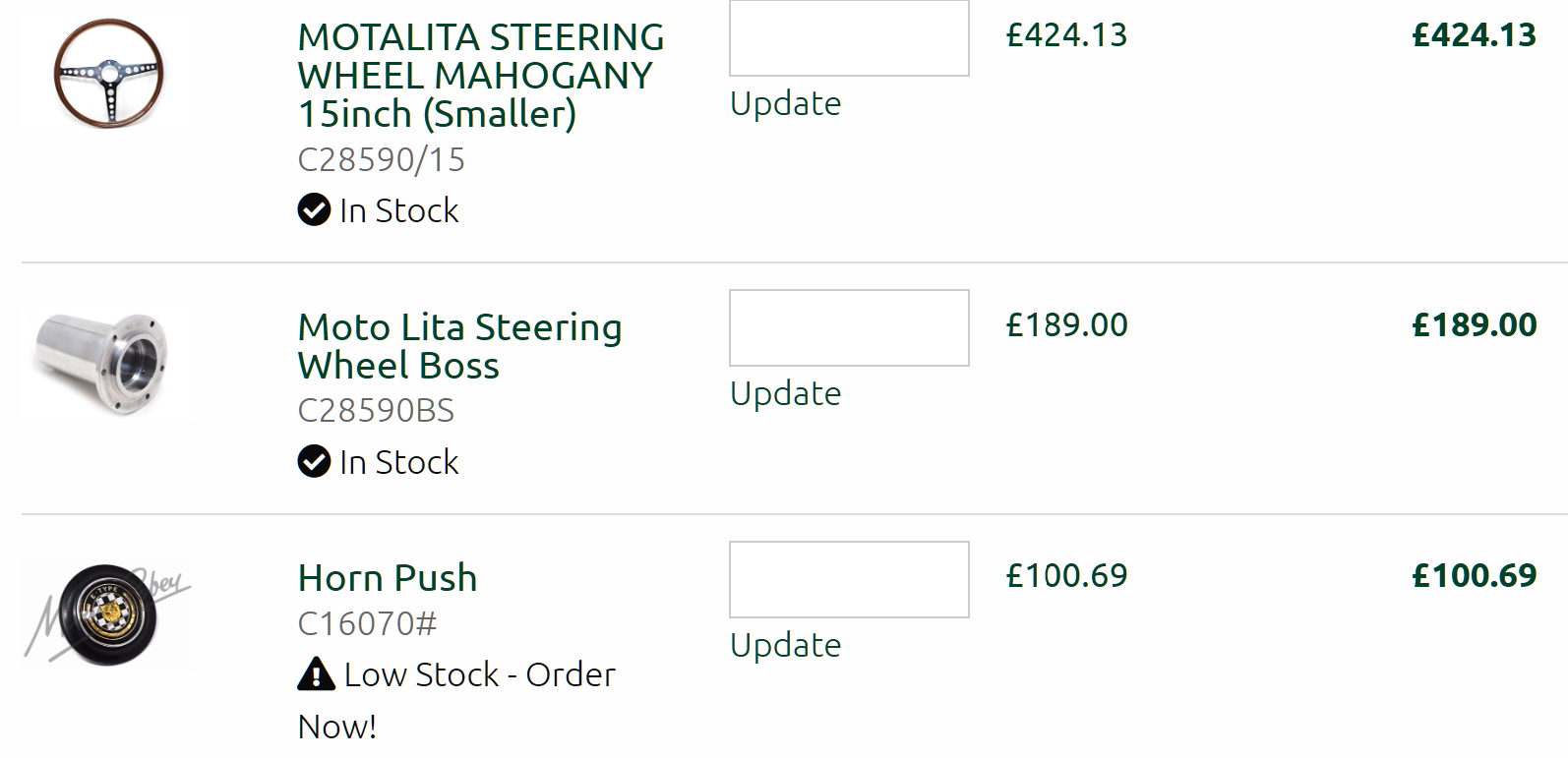Click the mahogany steering wheel thumbnail
This screenshot has width=1568, height=758.
point(108,73)
